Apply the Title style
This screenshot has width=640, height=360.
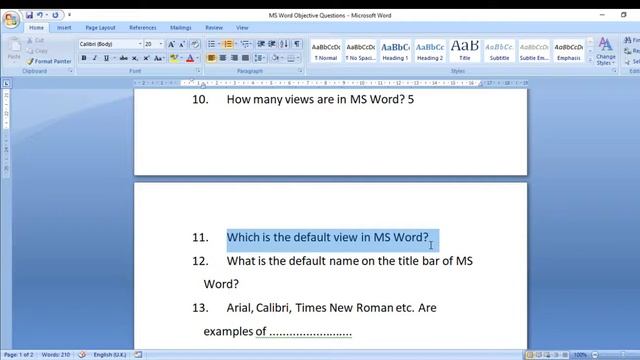point(464,51)
